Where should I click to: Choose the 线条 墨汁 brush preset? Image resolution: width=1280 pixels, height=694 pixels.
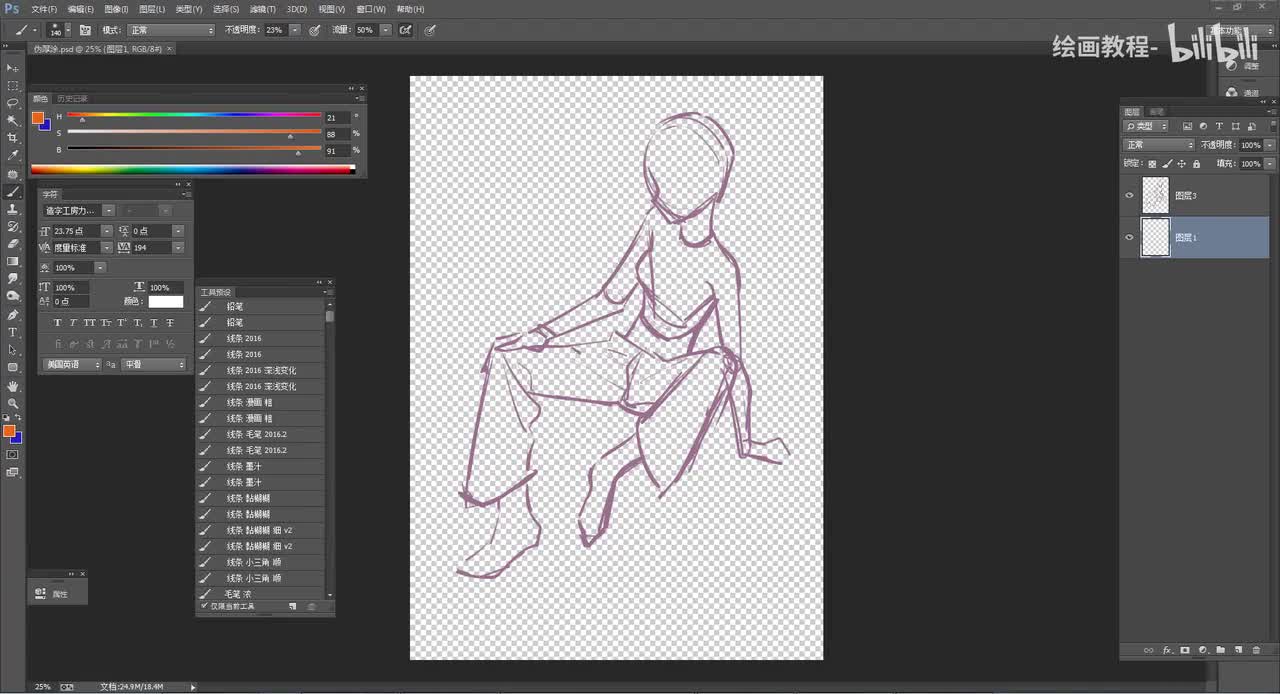[242, 466]
